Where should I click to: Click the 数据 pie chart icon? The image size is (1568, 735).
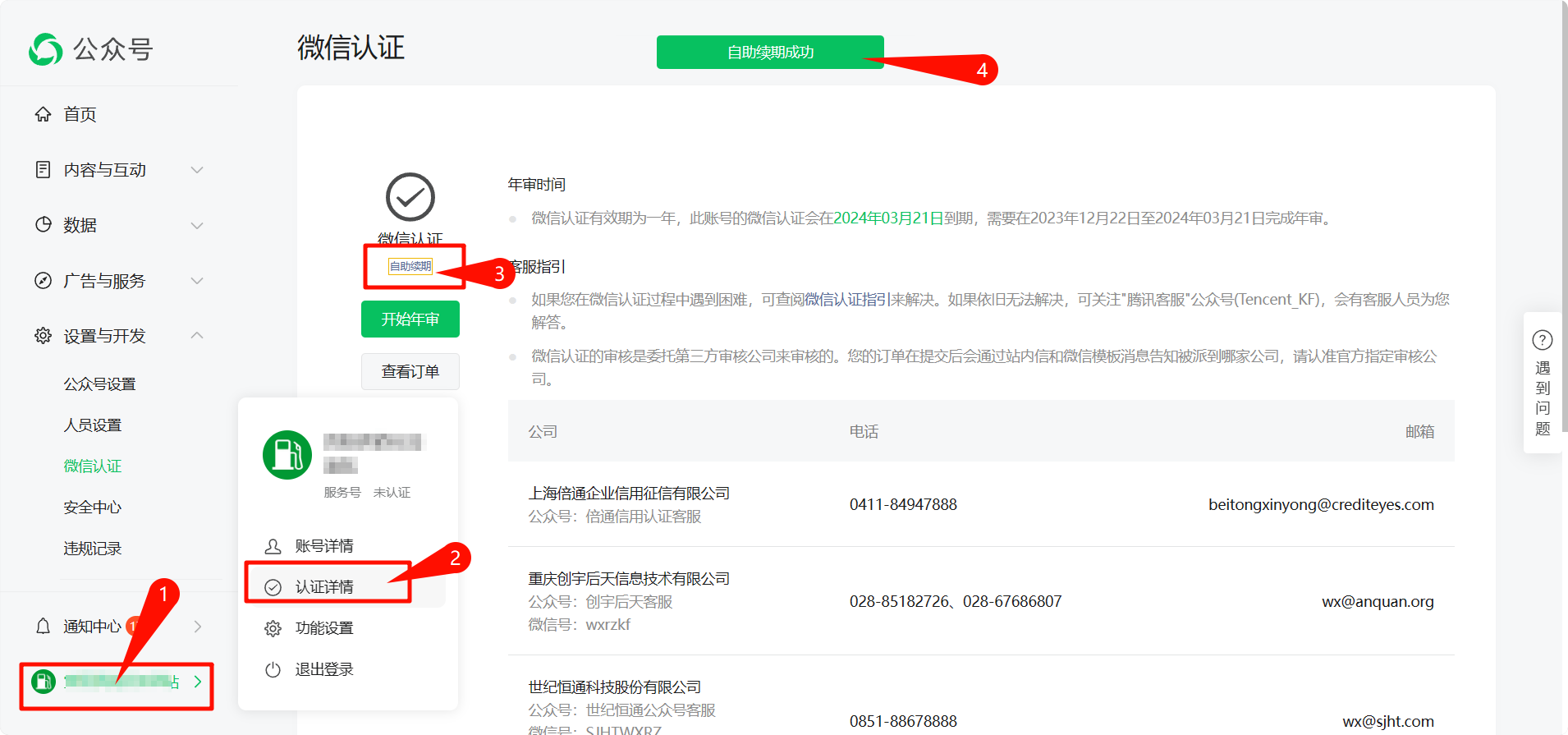click(x=44, y=225)
